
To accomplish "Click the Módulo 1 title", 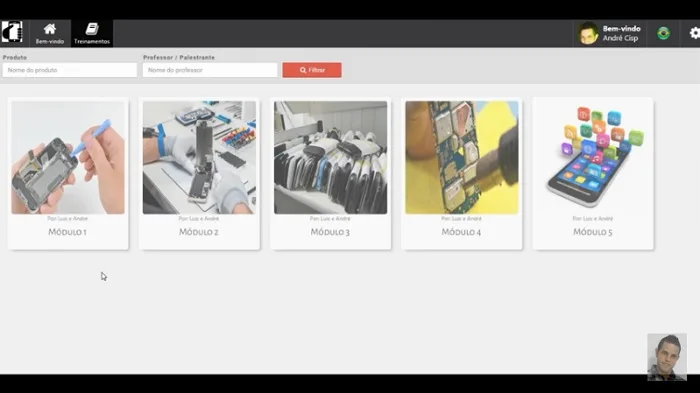I will click(x=67, y=232).
